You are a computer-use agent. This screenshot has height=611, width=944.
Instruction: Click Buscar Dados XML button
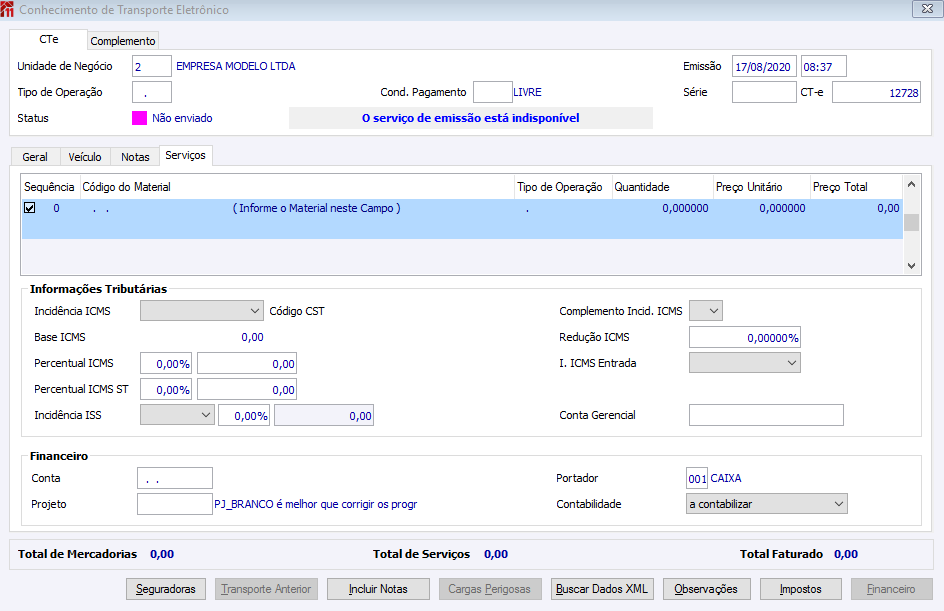pos(603,589)
